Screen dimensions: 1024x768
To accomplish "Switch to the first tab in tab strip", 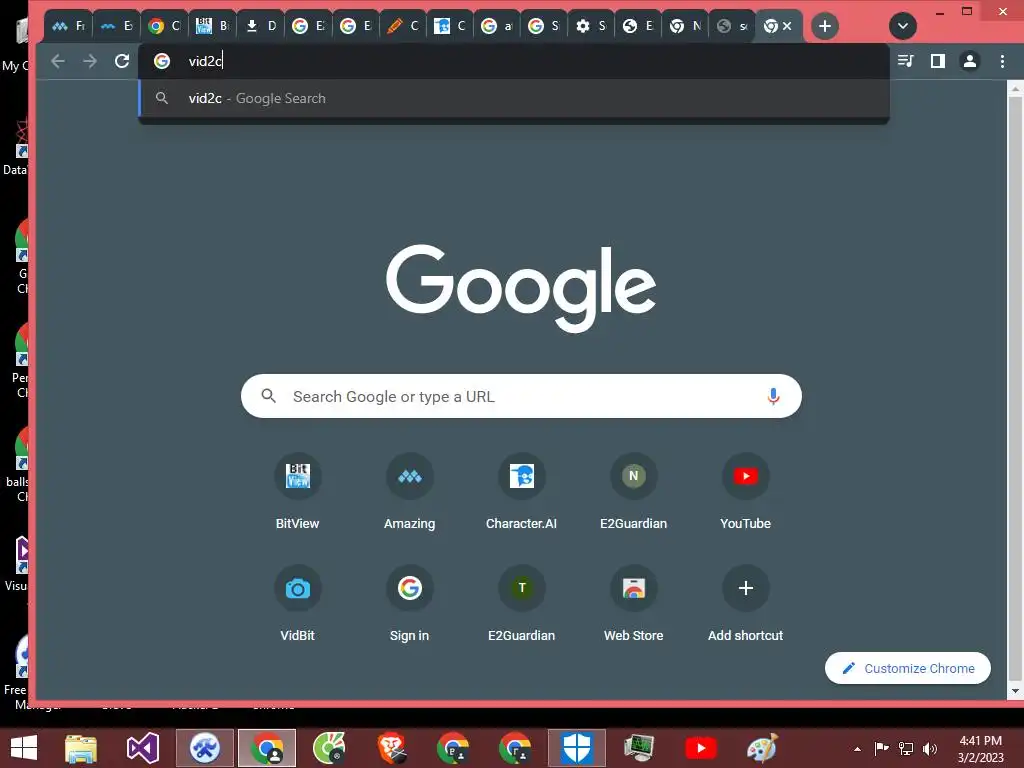I will click(x=69, y=26).
